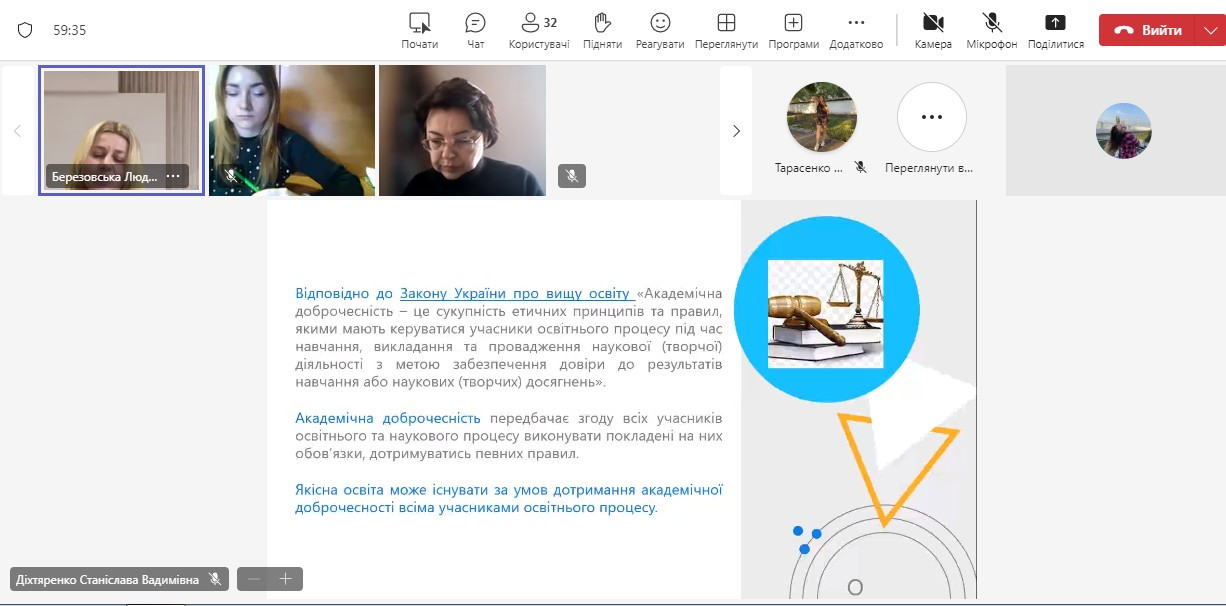Viewport: 1226px width, 606px height.
Task: Click Поділитися share screen button
Action: click(1056, 31)
